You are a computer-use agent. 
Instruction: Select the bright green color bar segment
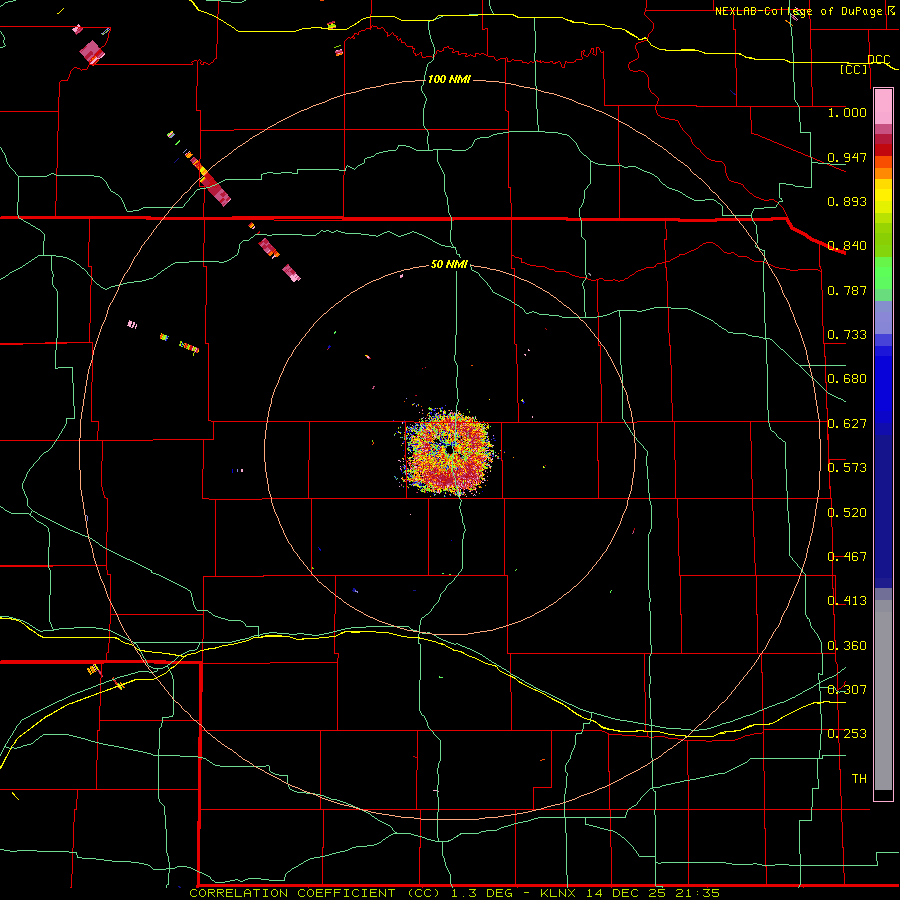(x=883, y=273)
